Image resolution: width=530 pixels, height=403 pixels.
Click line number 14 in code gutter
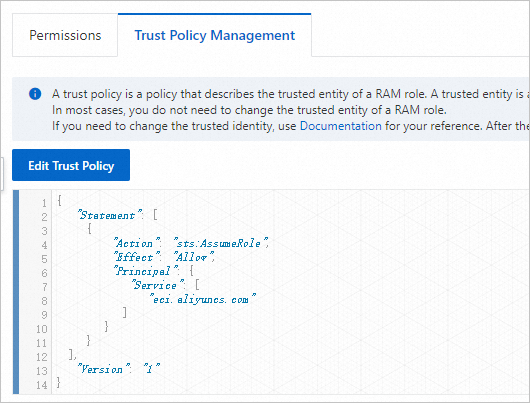coord(42,385)
